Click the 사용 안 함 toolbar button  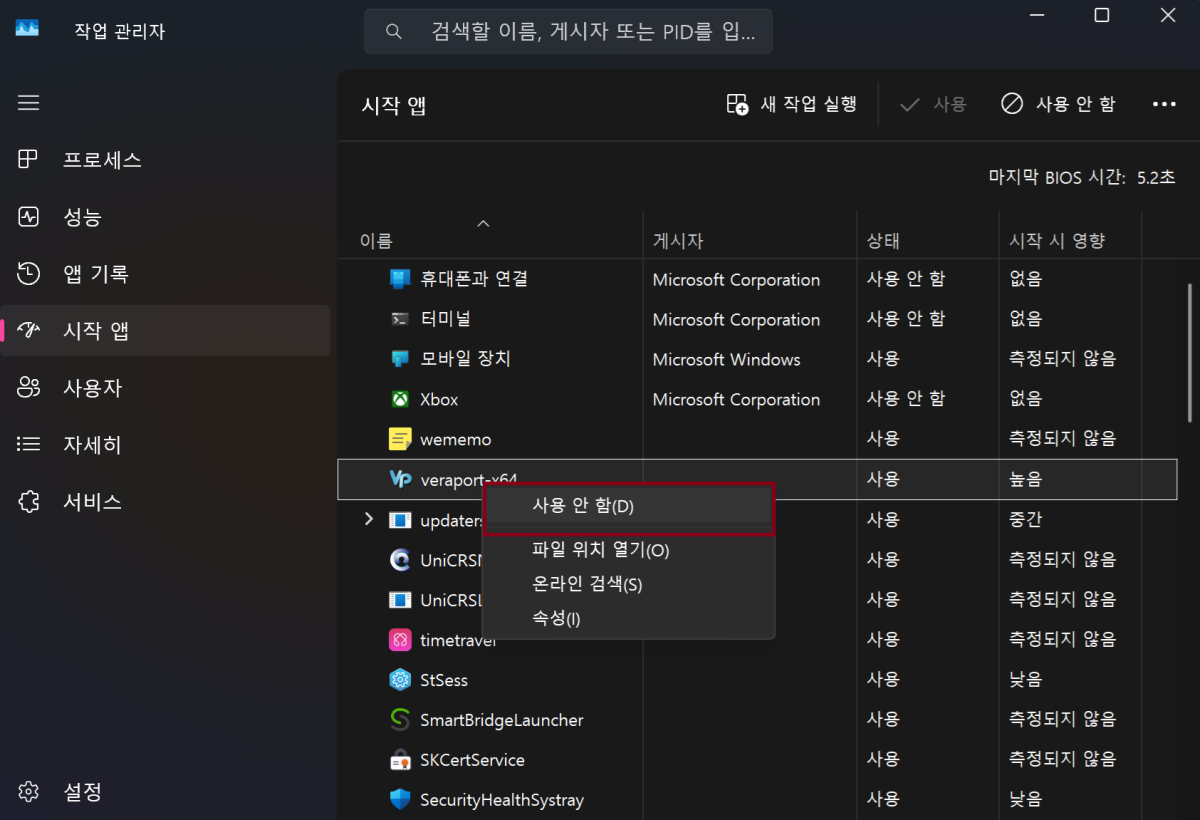tap(1058, 104)
